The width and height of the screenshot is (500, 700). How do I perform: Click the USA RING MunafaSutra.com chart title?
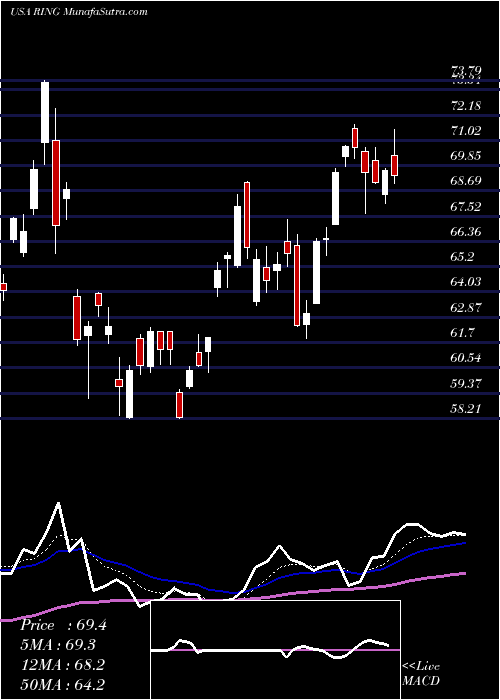(79, 11)
